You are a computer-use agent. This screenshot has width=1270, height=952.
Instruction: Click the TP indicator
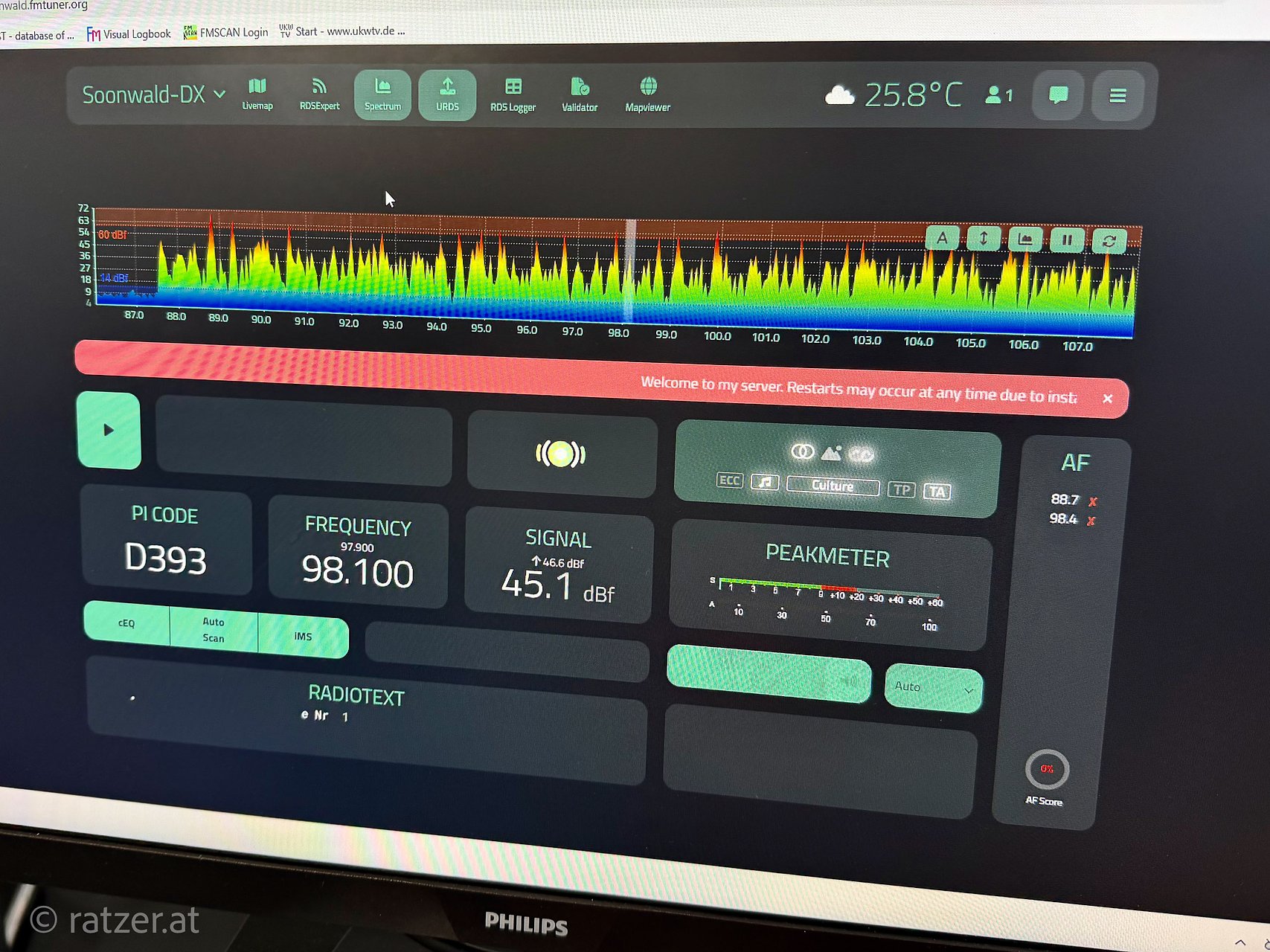pos(902,490)
